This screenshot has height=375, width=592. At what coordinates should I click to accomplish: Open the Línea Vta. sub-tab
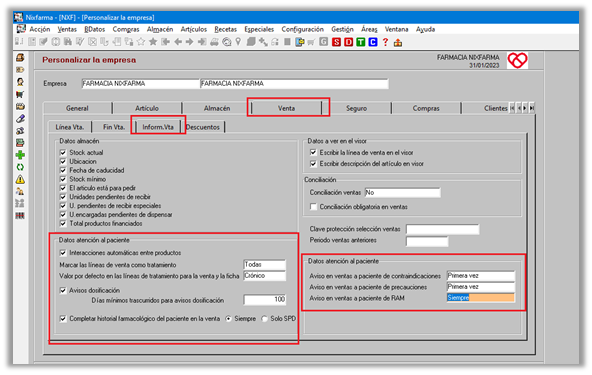70,127
